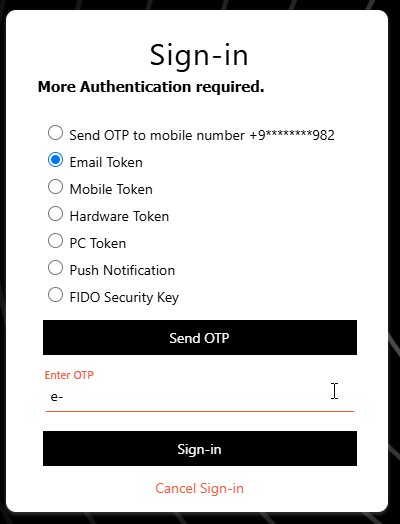Image resolution: width=400 pixels, height=524 pixels.
Task: Click the 'Mobile Token' label text
Action: click(111, 189)
